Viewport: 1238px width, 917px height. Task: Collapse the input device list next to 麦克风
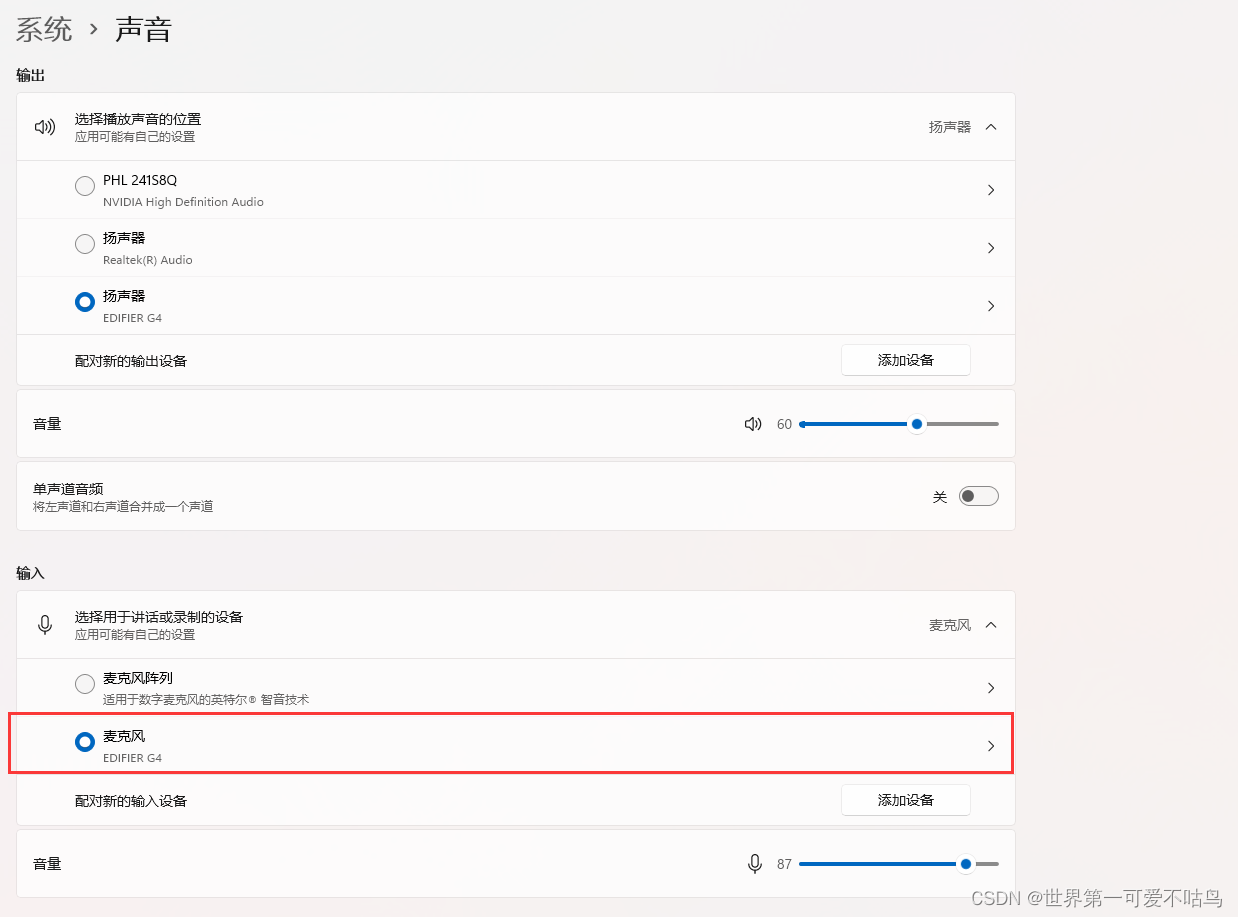tap(991, 625)
